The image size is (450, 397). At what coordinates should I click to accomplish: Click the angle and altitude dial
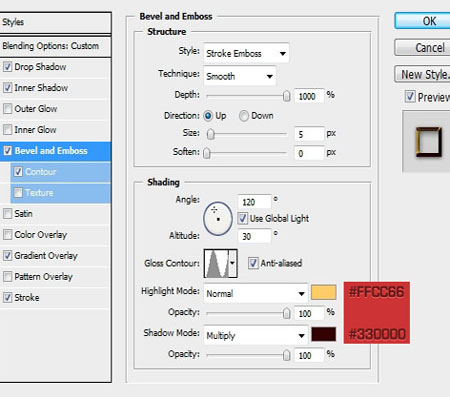[x=218, y=219]
